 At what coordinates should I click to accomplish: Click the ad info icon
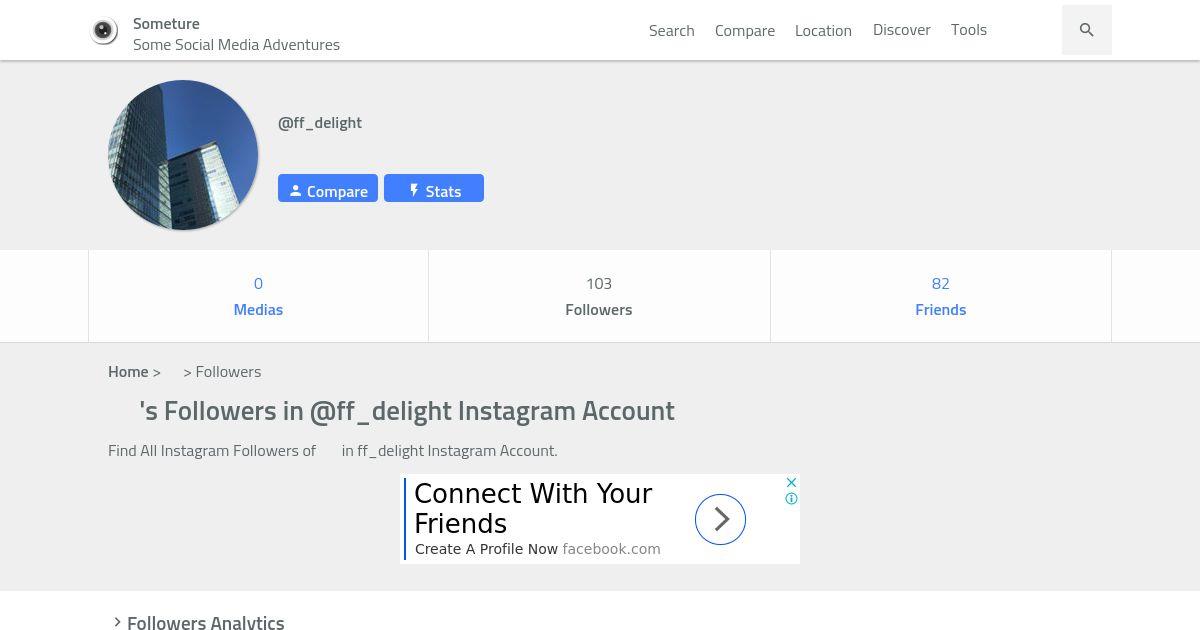791,499
